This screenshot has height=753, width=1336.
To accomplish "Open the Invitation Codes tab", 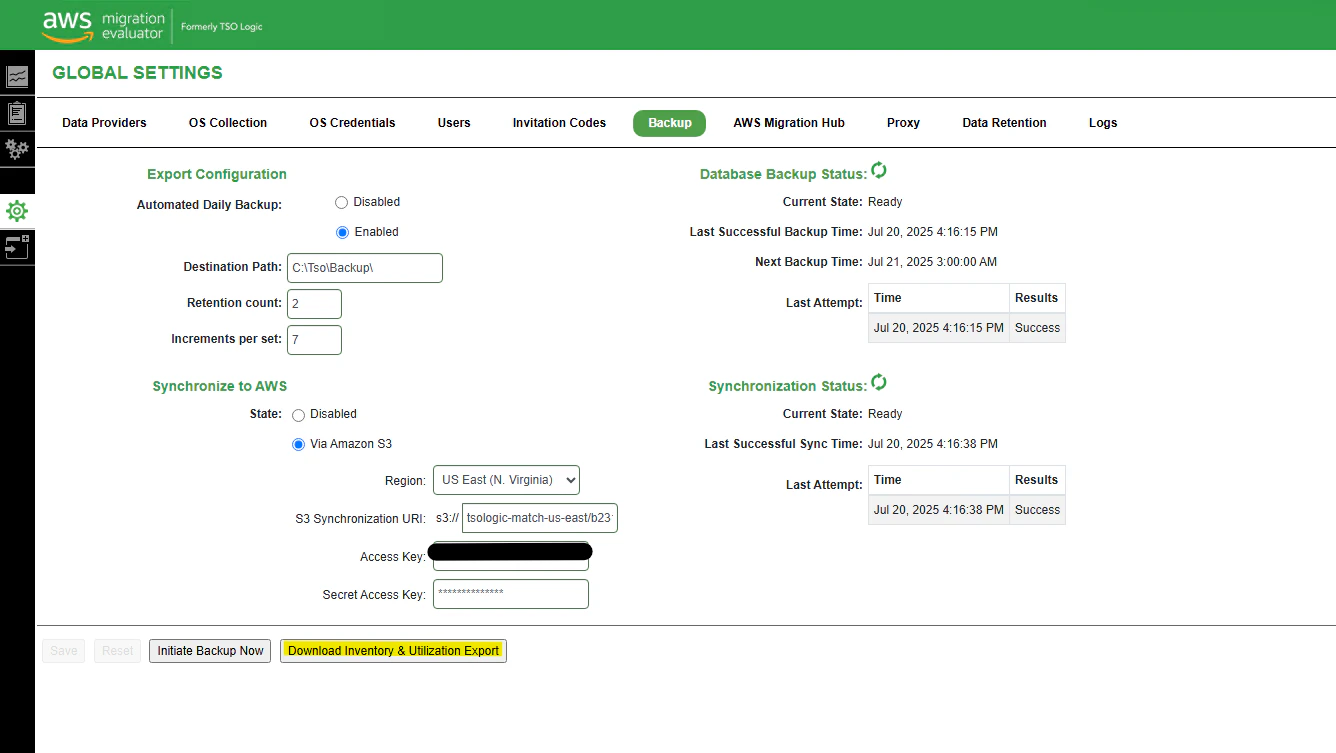I will pos(559,123).
